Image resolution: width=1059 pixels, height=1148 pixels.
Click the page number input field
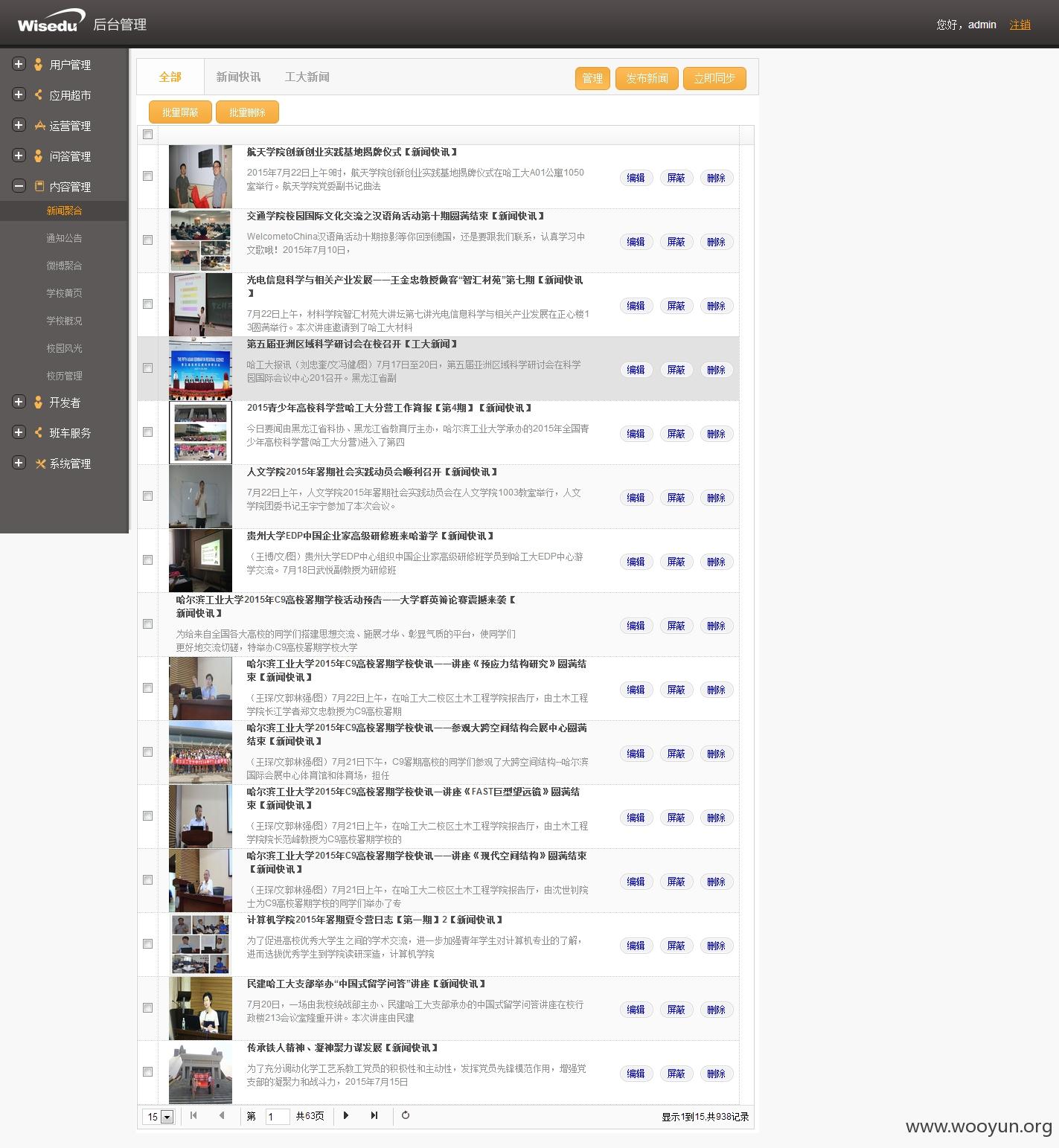click(x=277, y=1117)
